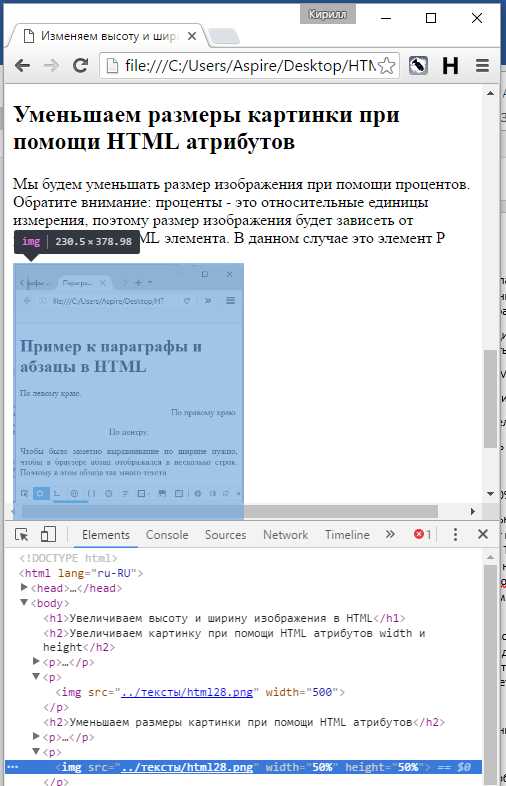The width and height of the screenshot is (506, 786).
Task: Click the Кирилл profile button
Action: pos(327,15)
